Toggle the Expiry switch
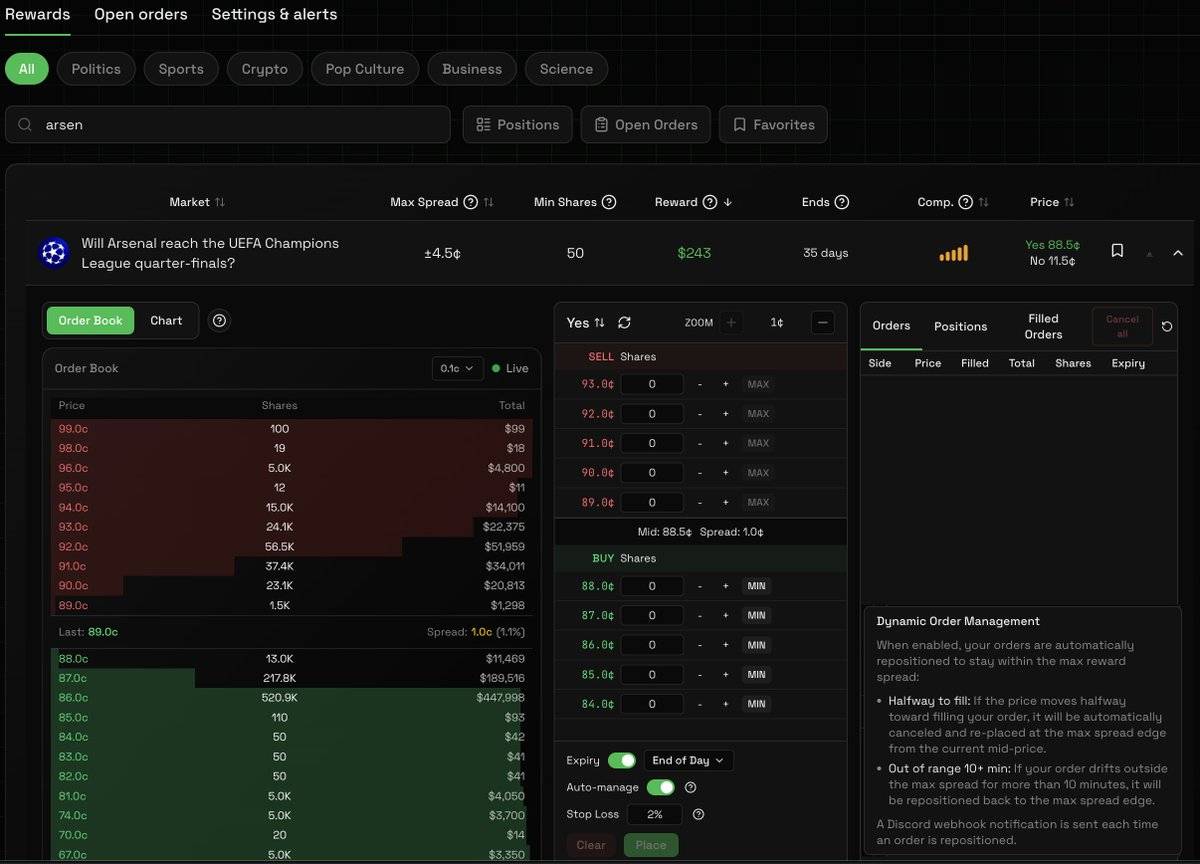This screenshot has width=1200, height=864. point(622,760)
